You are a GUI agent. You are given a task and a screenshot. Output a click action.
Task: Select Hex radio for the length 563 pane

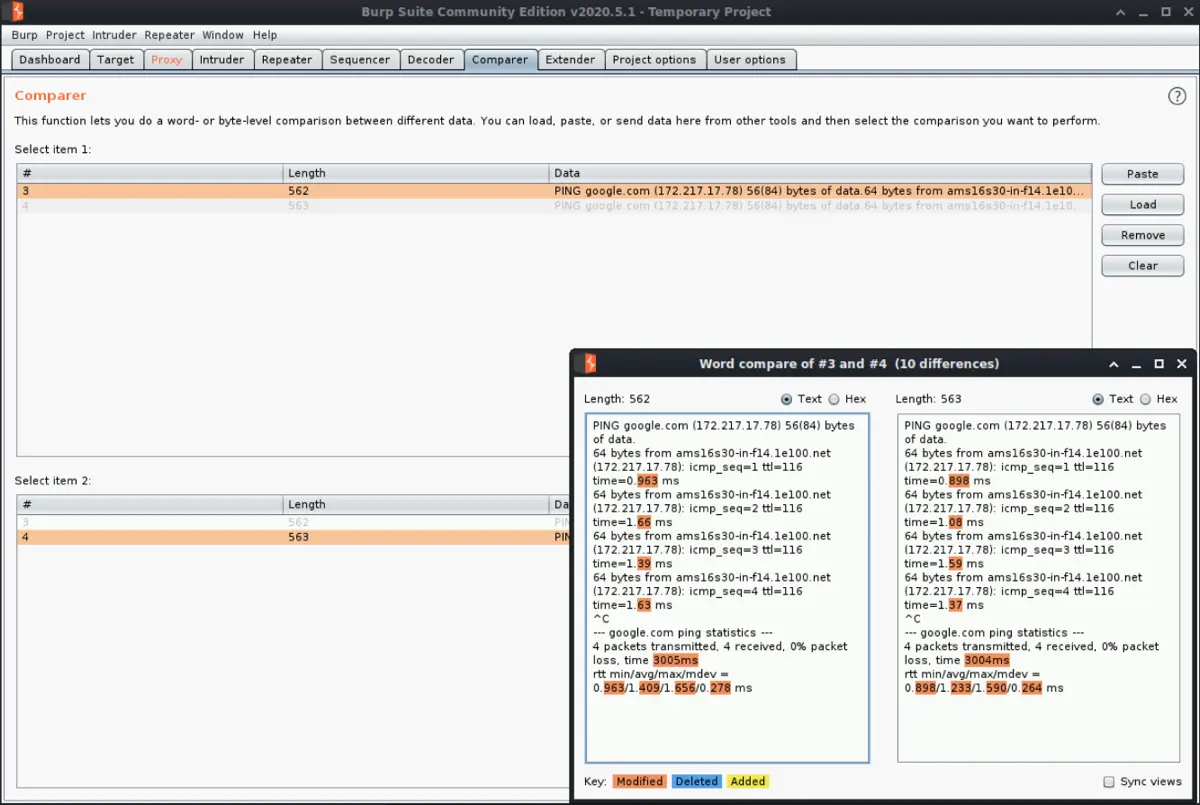(x=1145, y=399)
